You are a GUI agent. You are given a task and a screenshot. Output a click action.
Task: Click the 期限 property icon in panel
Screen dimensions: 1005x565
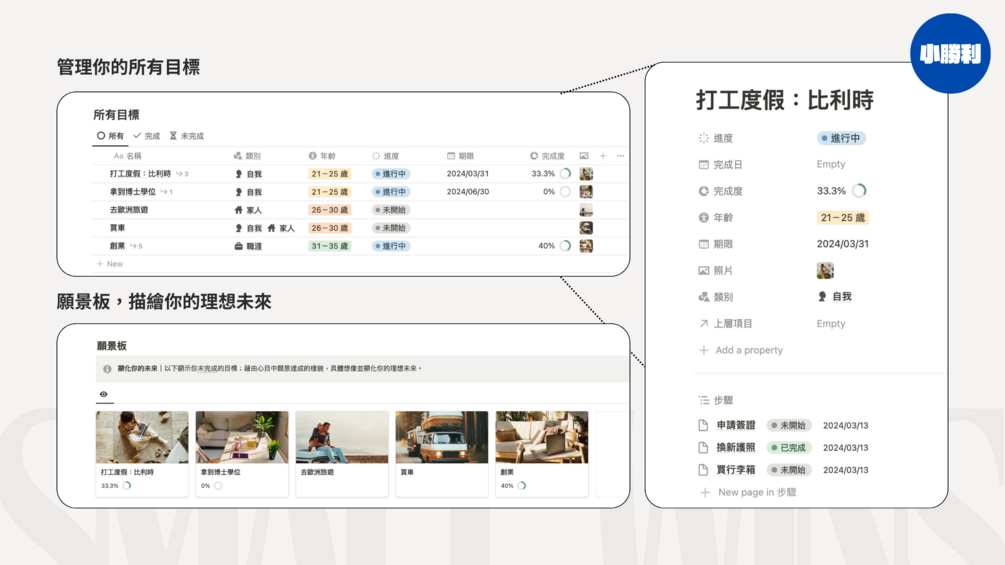point(704,244)
